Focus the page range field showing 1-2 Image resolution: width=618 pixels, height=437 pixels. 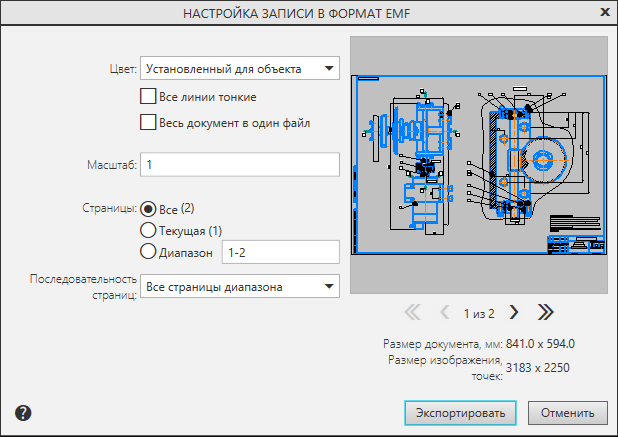pyautogui.click(x=280, y=253)
